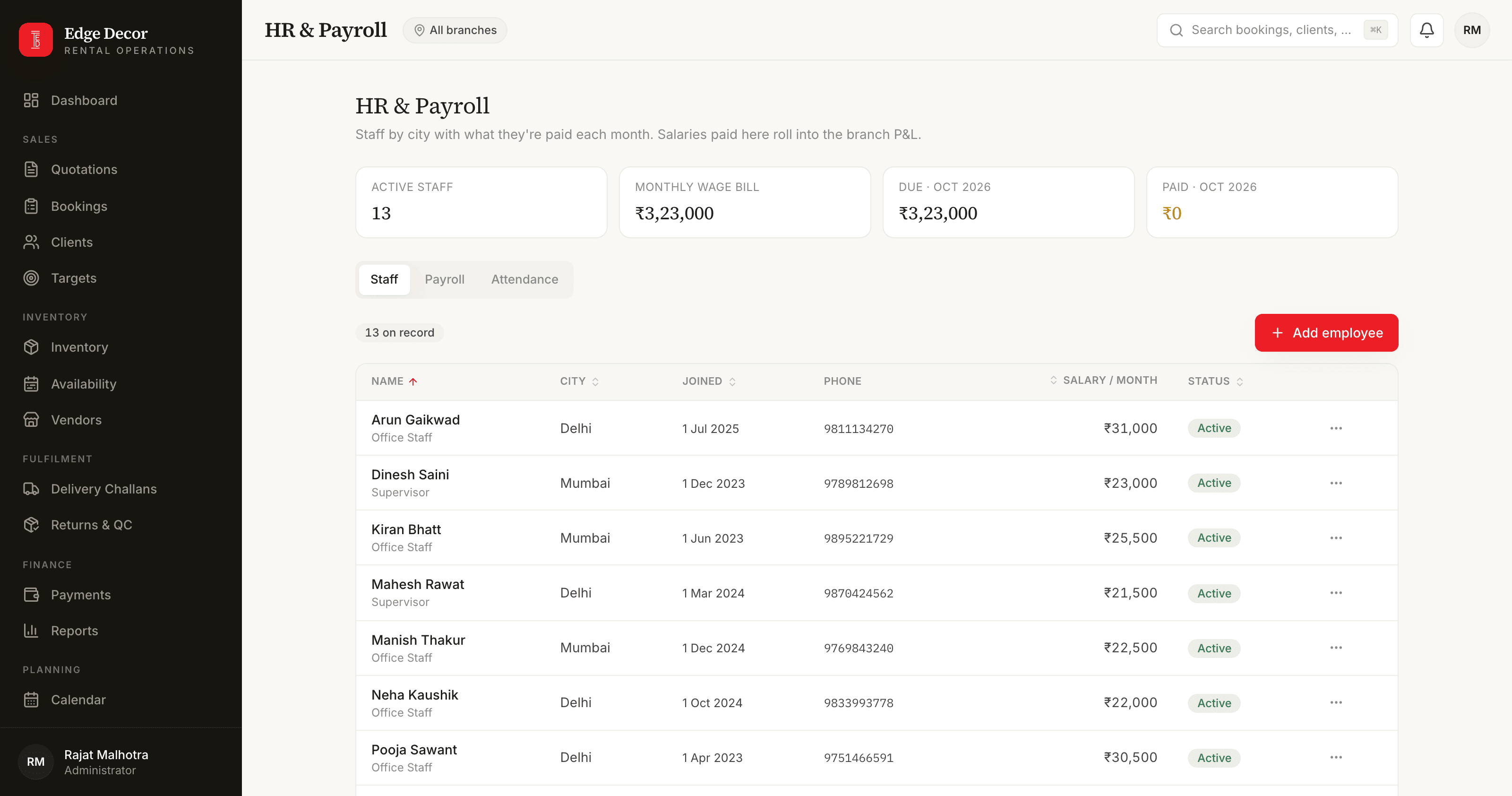This screenshot has height=796, width=1512.
Task: Click the Active badge for Arun Gaikwad
Action: [1214, 428]
